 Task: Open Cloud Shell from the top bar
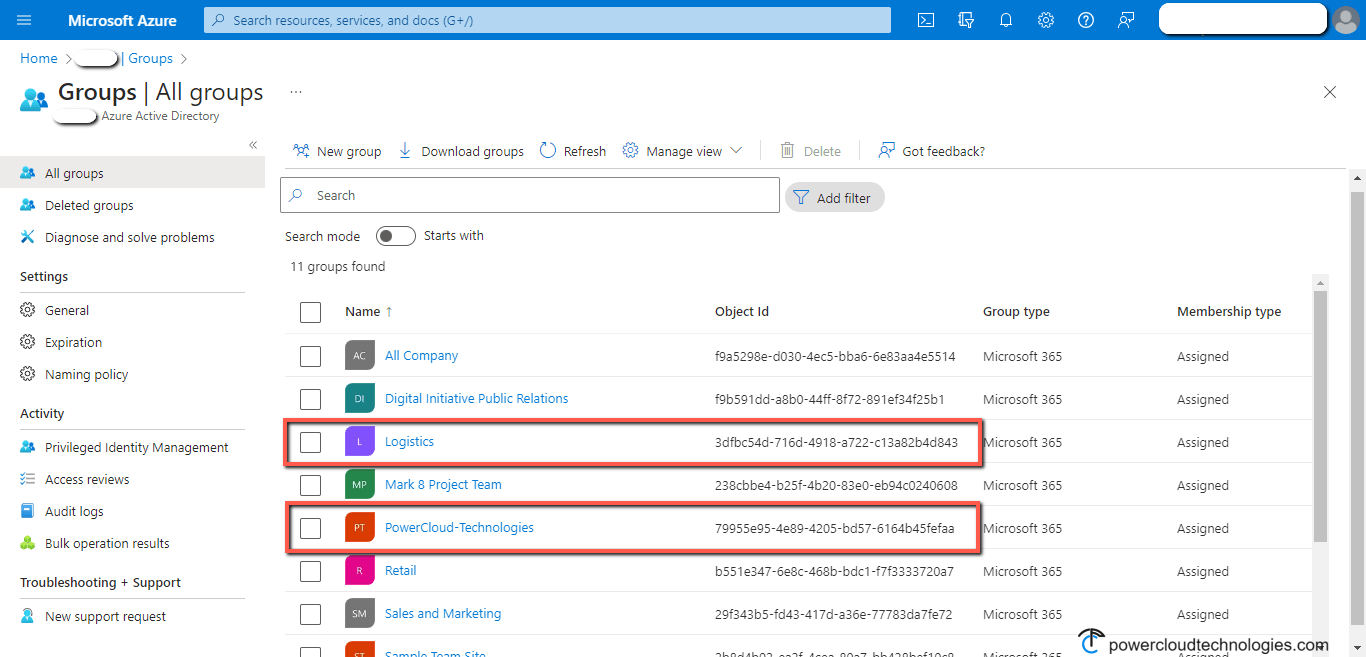926,20
